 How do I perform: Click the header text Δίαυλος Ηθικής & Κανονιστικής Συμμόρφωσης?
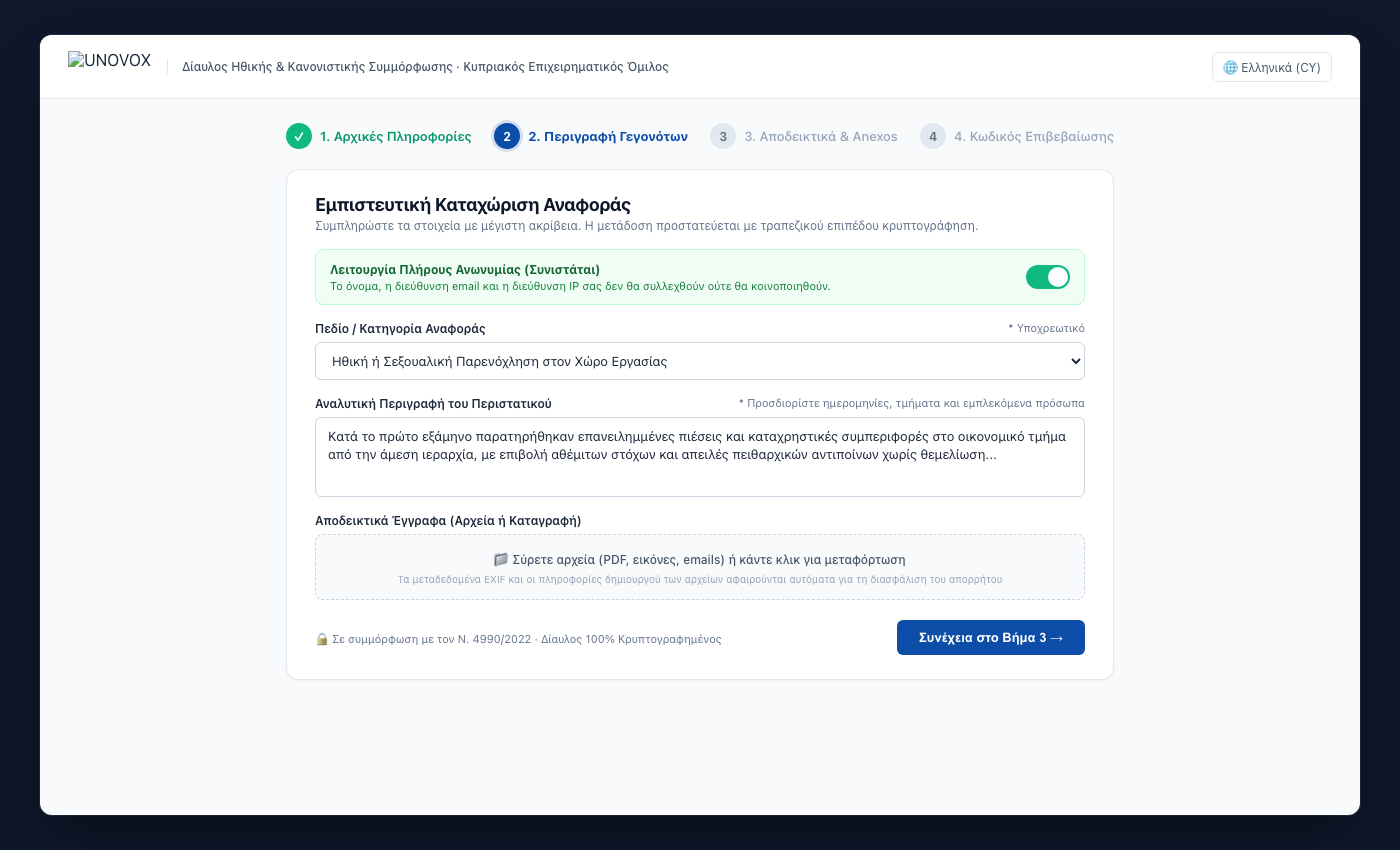click(316, 67)
